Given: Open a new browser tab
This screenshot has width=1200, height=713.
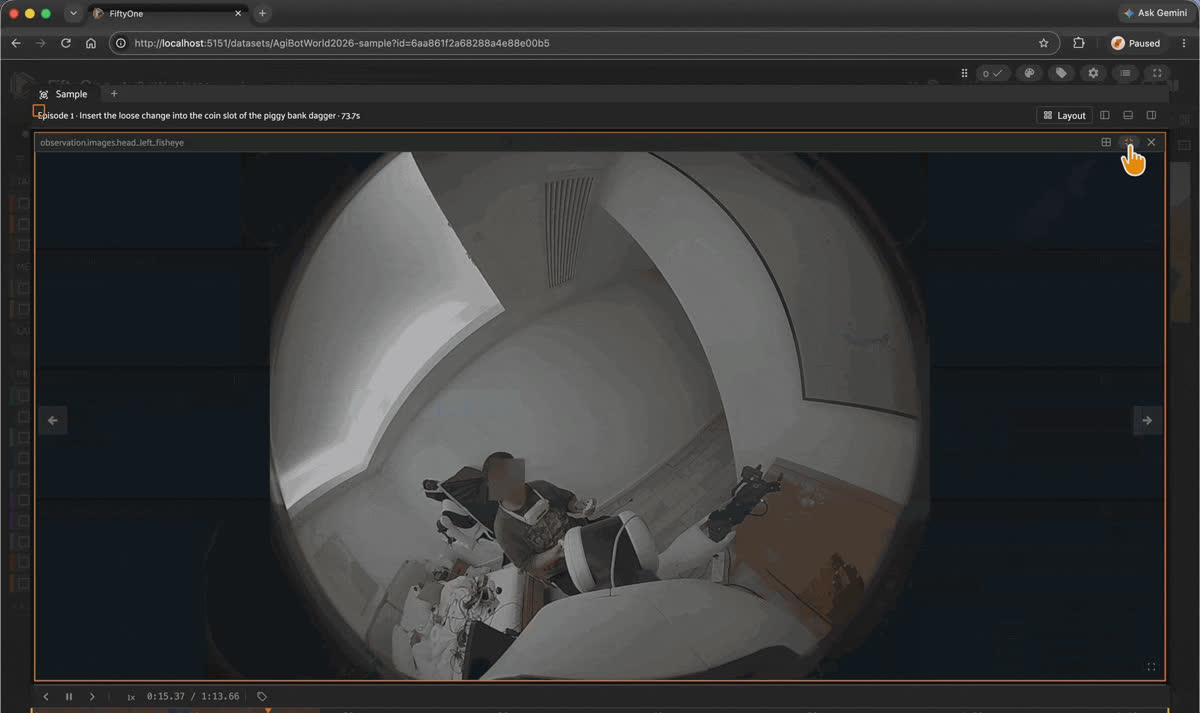Looking at the screenshot, I should (x=262, y=13).
